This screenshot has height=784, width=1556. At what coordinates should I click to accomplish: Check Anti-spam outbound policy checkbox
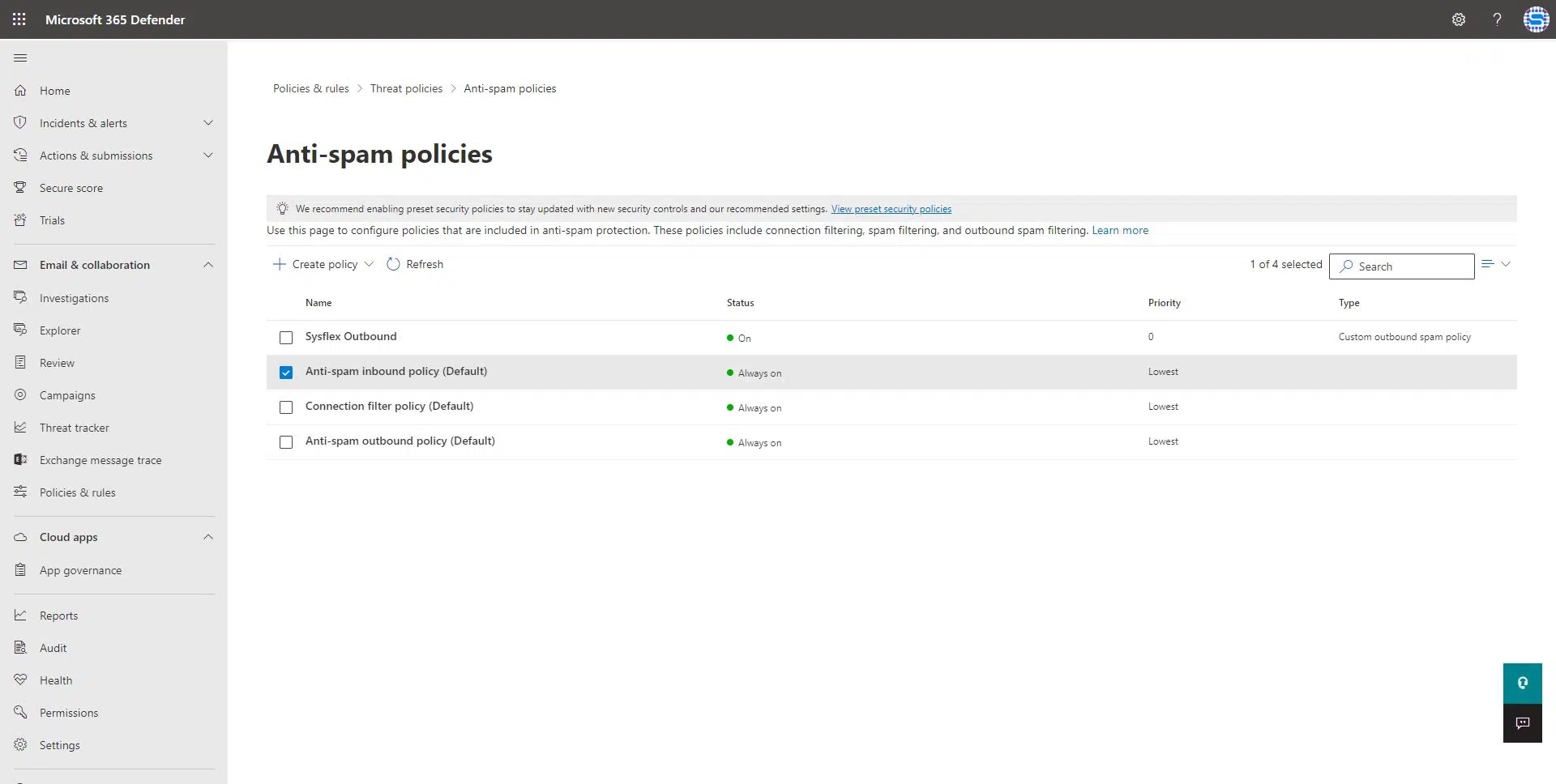286,442
